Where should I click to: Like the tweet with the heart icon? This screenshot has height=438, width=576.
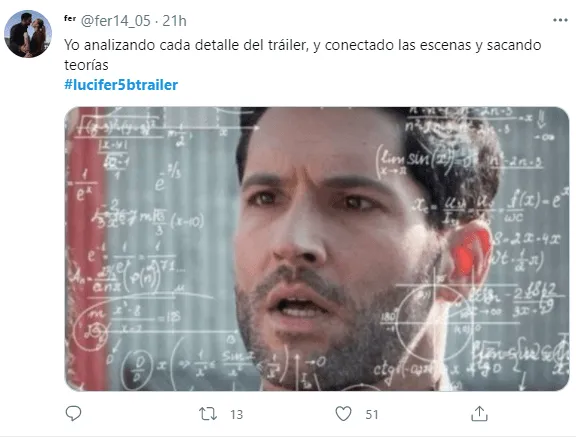coord(343,414)
